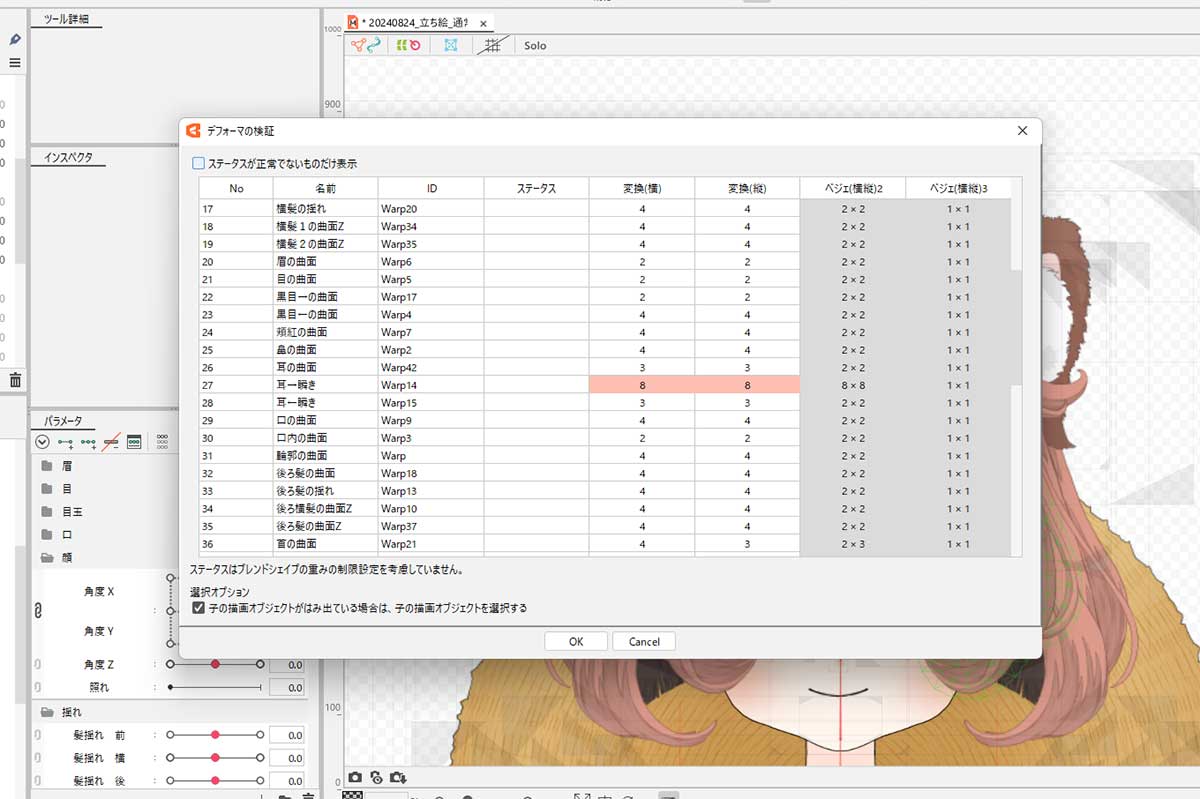1200x799 pixels.
Task: Click the camera snapshot icon below canvas
Action: coord(355,777)
